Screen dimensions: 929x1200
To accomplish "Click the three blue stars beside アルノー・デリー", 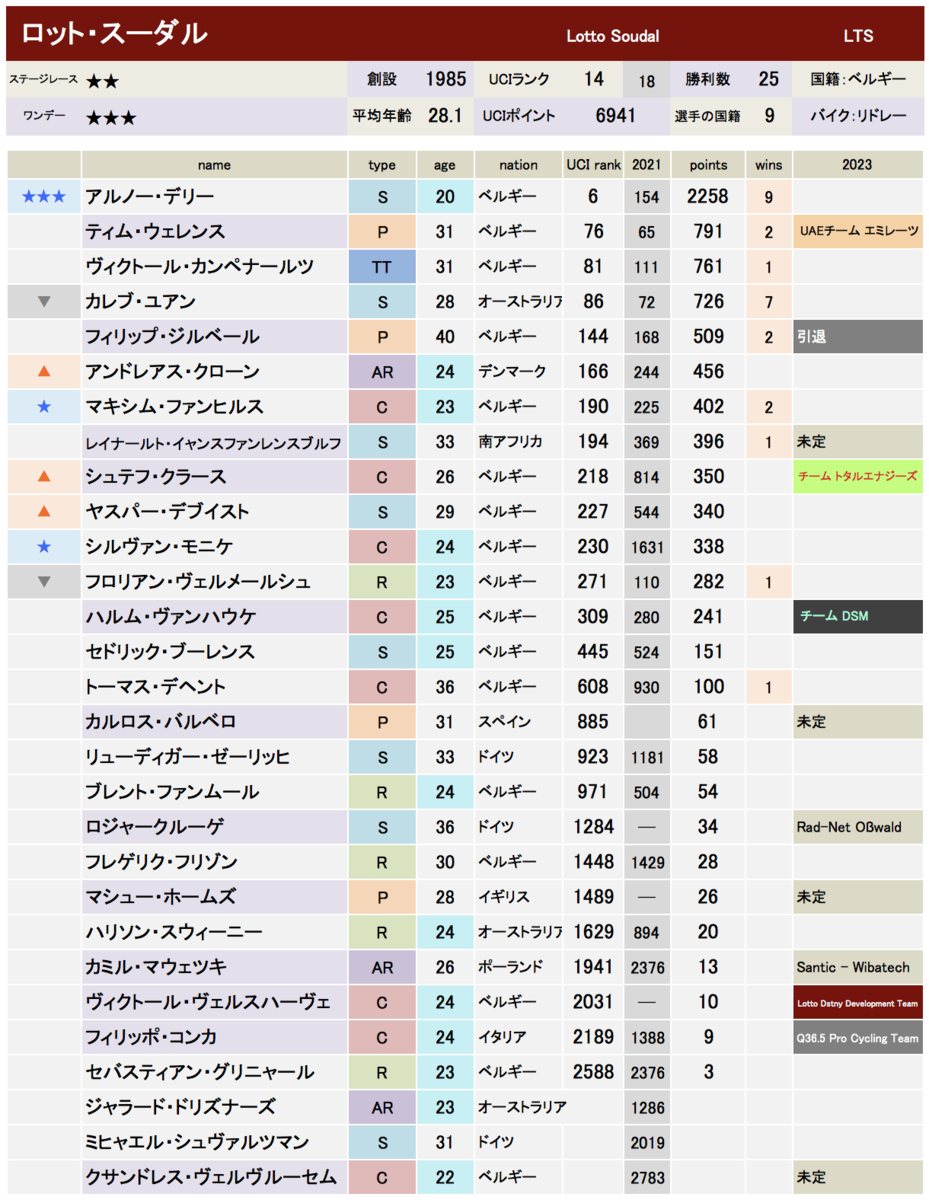I will [43, 197].
